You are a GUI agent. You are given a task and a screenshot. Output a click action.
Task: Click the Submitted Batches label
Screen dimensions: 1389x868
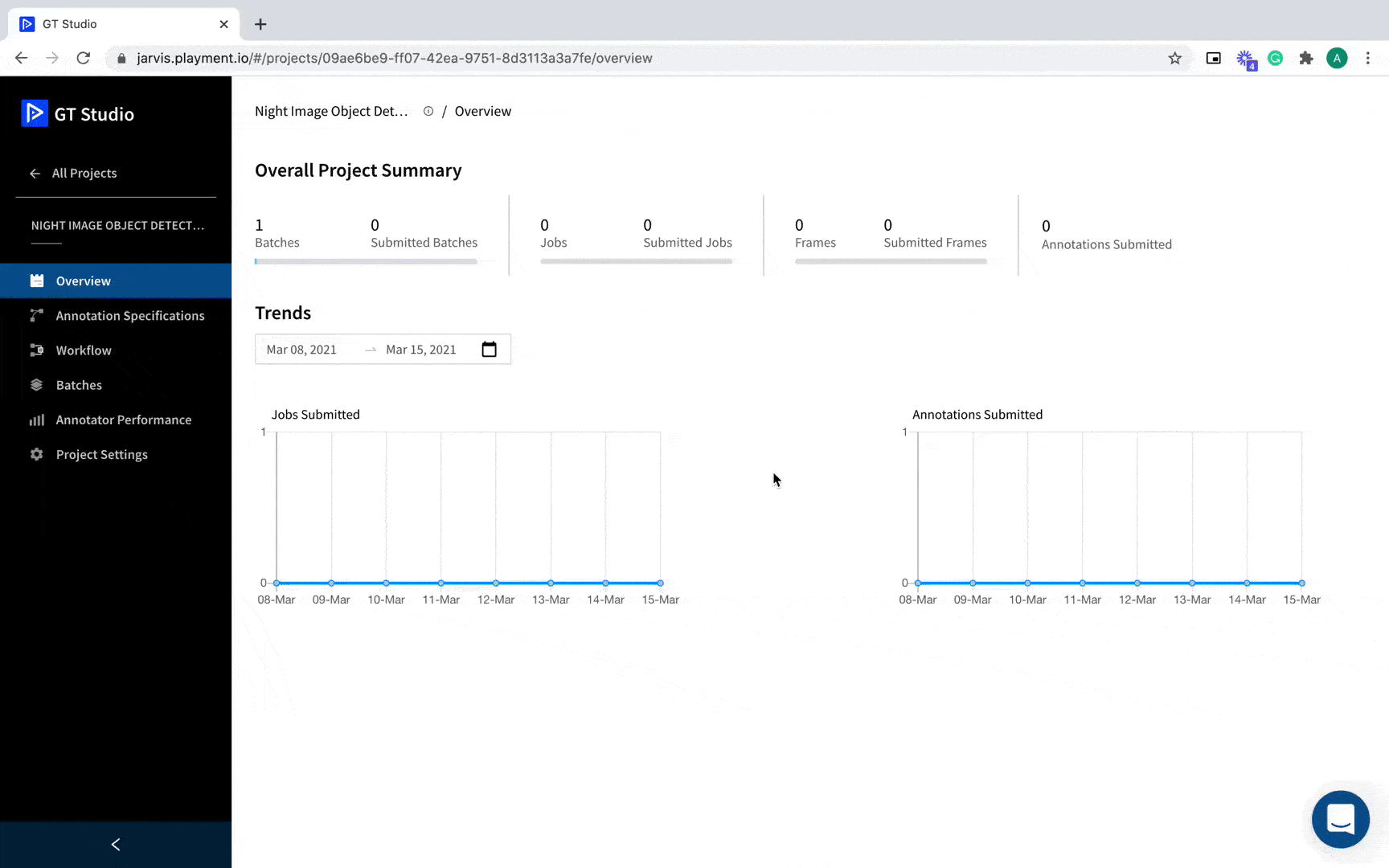(x=424, y=243)
